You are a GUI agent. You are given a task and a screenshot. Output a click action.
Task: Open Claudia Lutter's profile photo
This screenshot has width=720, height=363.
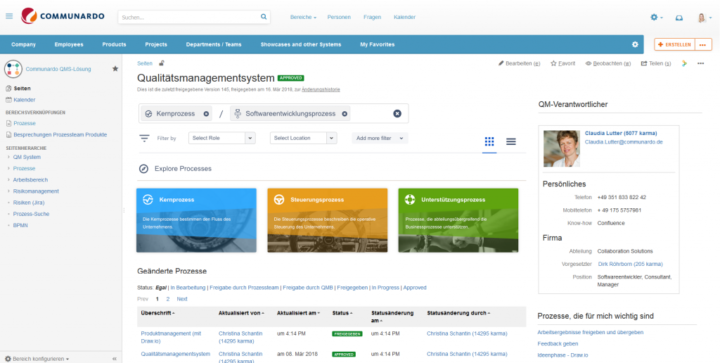pyautogui.click(x=562, y=148)
